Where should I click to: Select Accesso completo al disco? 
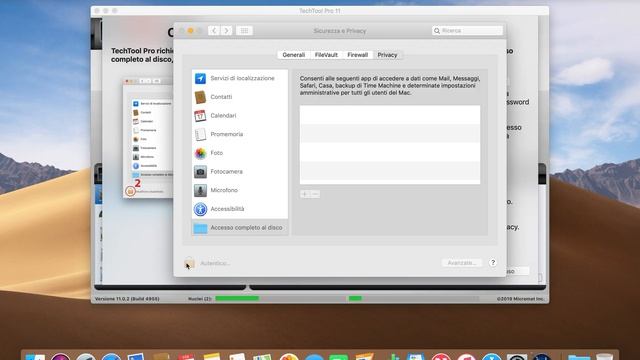(x=240, y=228)
